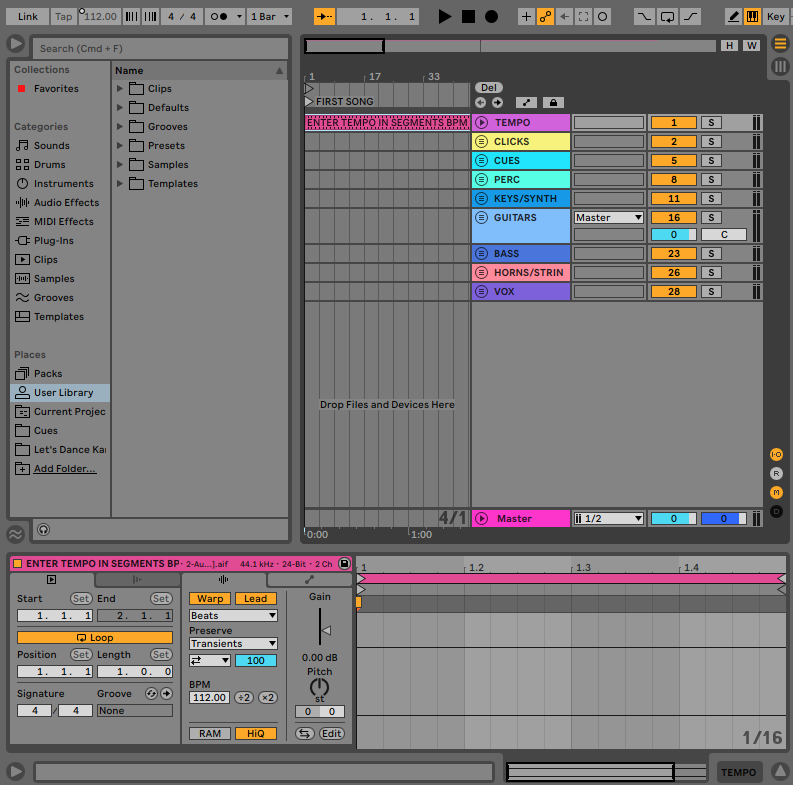
Task: Toggle Computer MIDI Keyboard icon
Action: point(752,17)
